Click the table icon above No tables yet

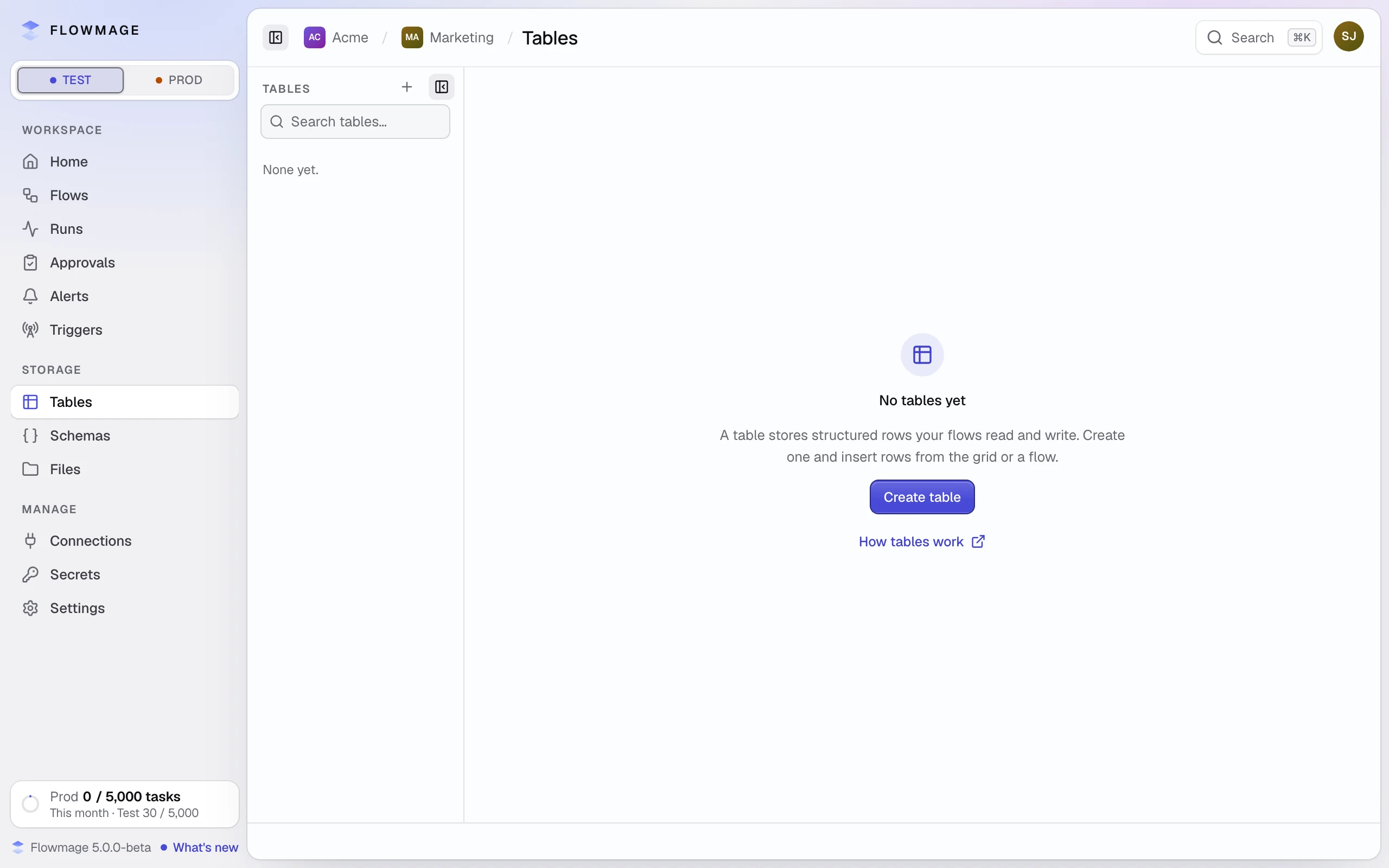(922, 355)
